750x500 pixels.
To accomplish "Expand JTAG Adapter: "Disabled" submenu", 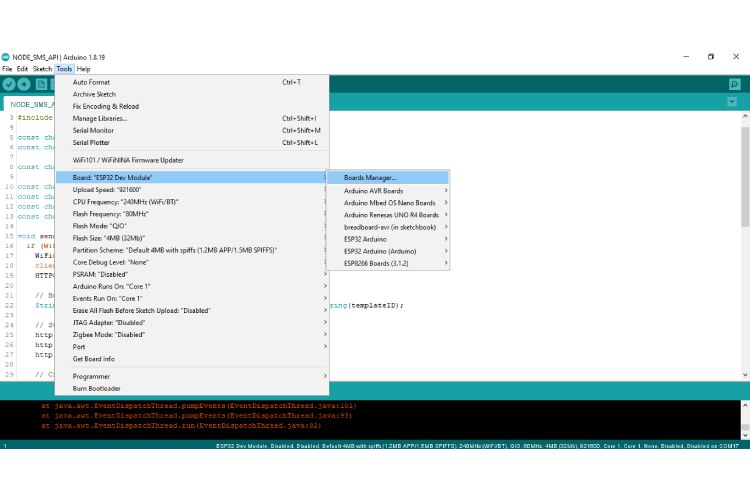I will (x=192, y=322).
